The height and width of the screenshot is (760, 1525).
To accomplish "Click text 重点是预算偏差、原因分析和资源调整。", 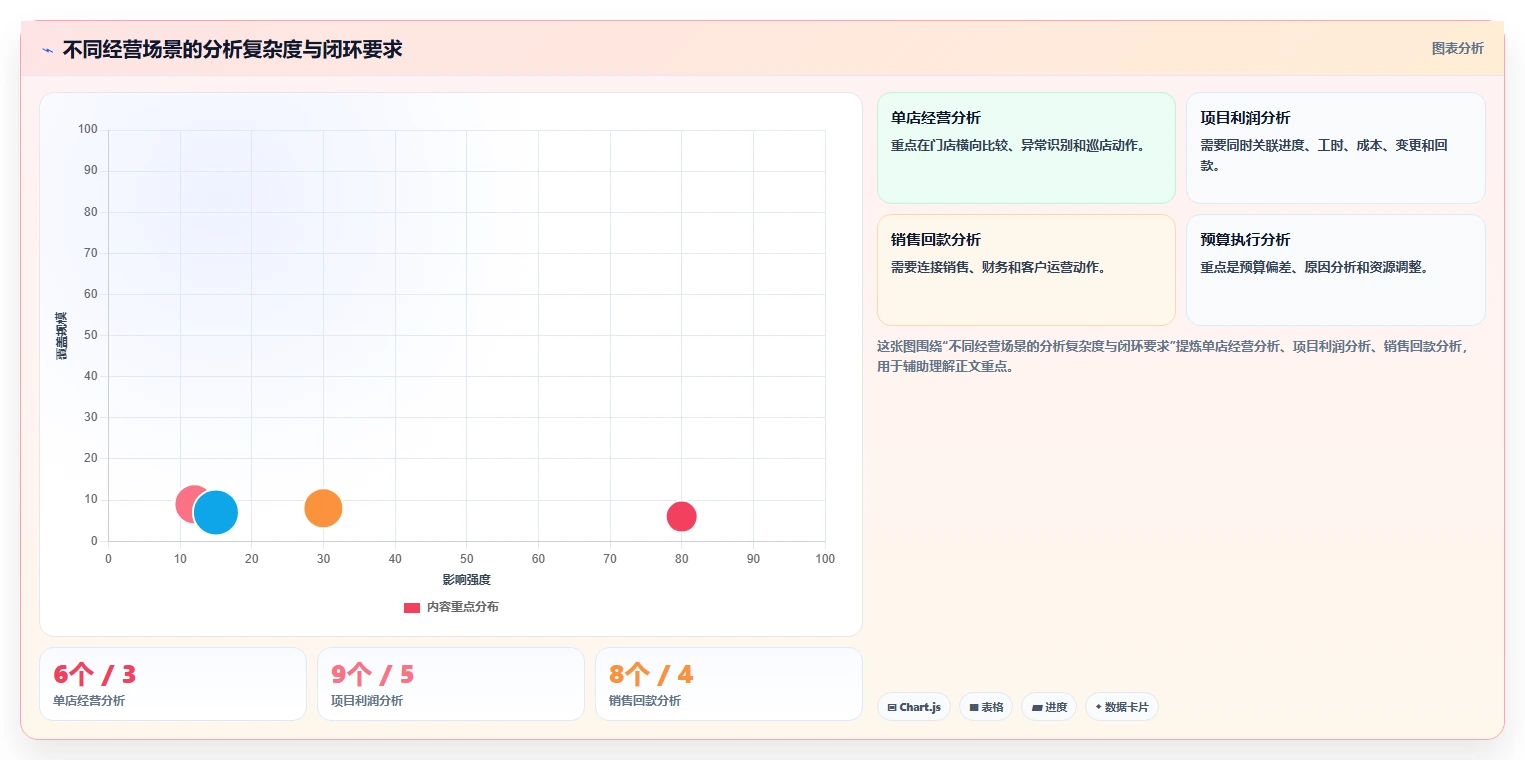I will point(1314,267).
